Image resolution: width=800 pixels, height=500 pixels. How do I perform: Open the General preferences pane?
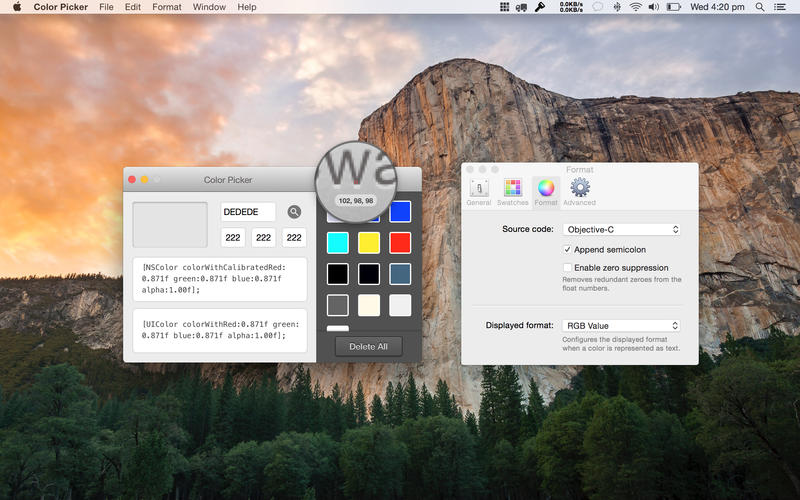[479, 190]
